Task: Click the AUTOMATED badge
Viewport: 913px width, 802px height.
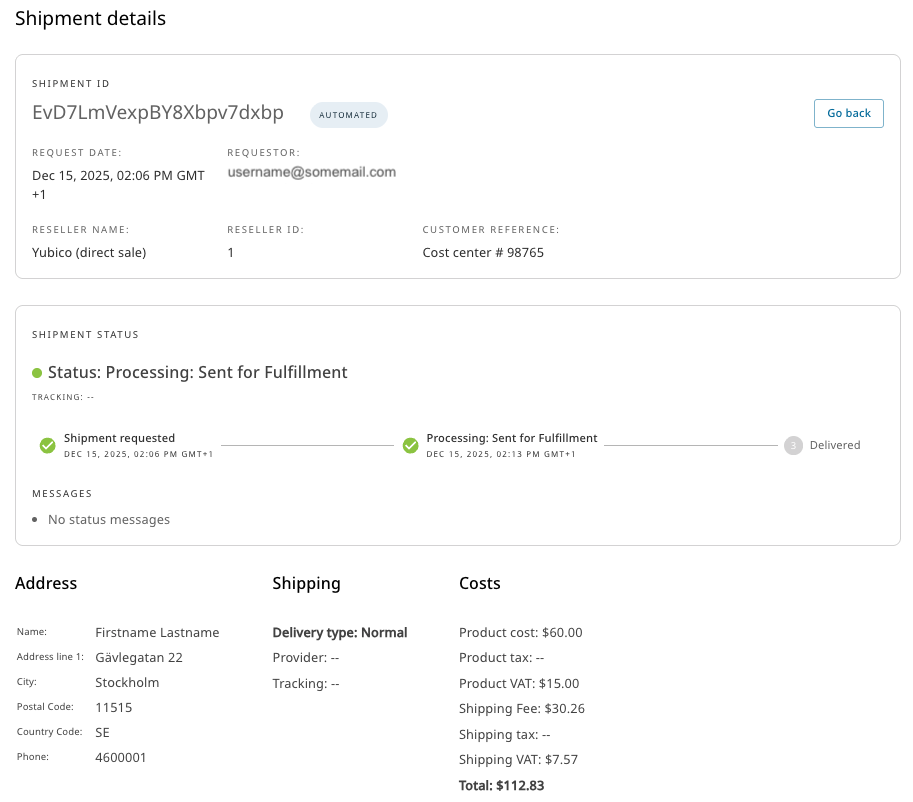Action: point(348,115)
